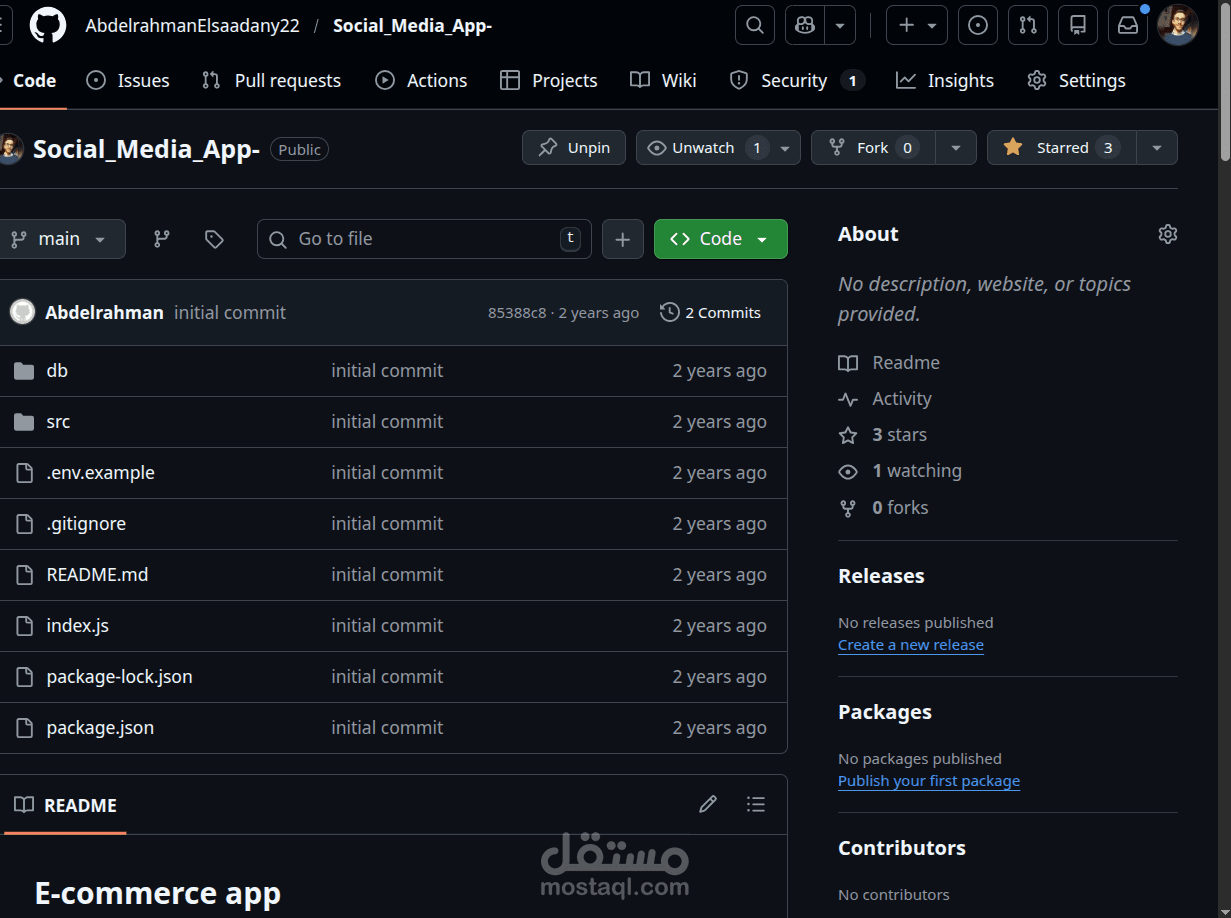
Task: Open the green Code dropdown
Action: (721, 239)
